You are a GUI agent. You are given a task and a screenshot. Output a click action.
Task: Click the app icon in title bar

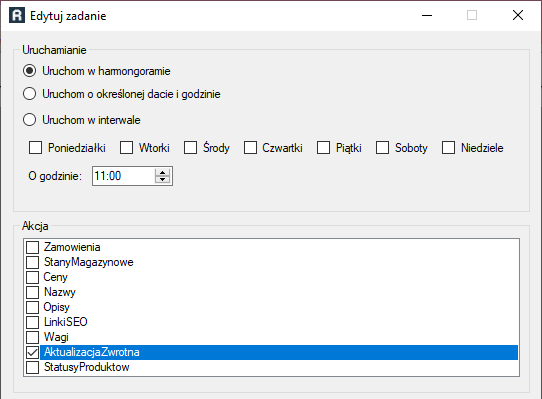point(17,16)
